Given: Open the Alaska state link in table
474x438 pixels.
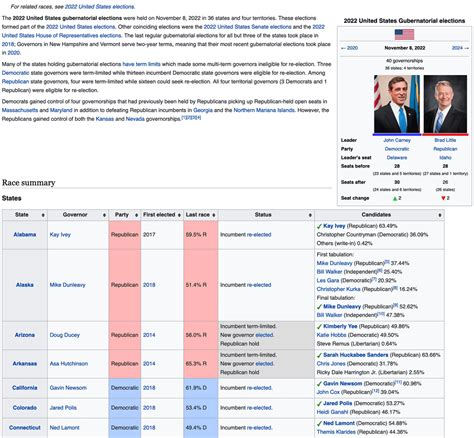Looking at the screenshot, I should tap(25, 285).
